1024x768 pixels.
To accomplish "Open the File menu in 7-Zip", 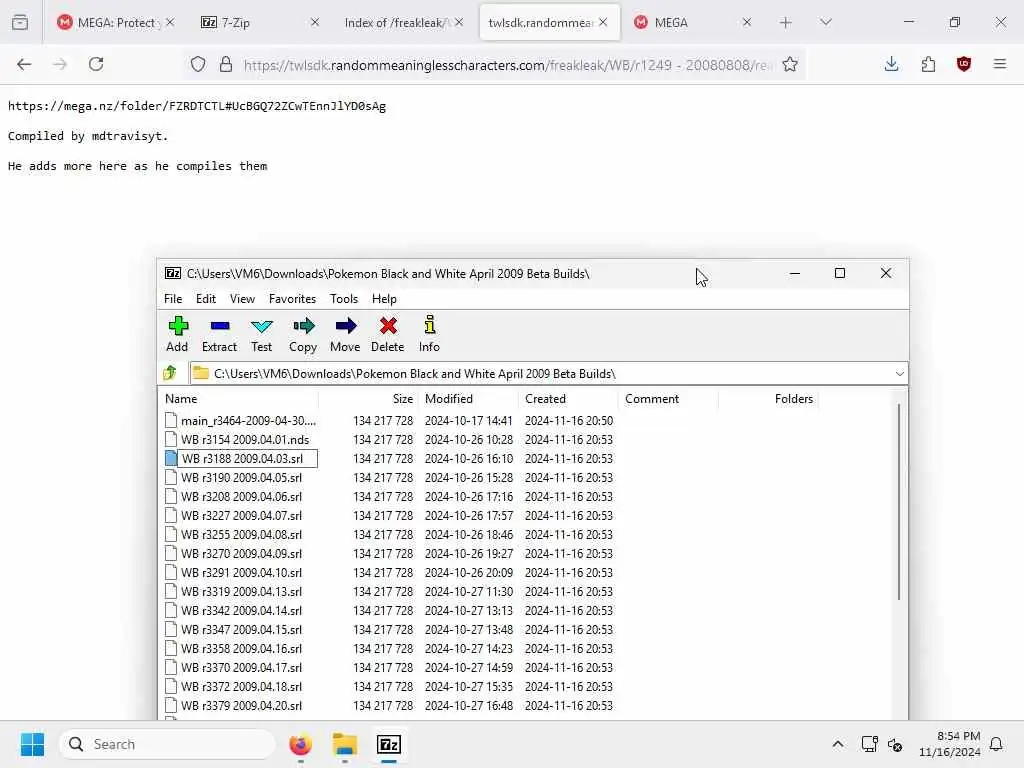I will pyautogui.click(x=173, y=298).
